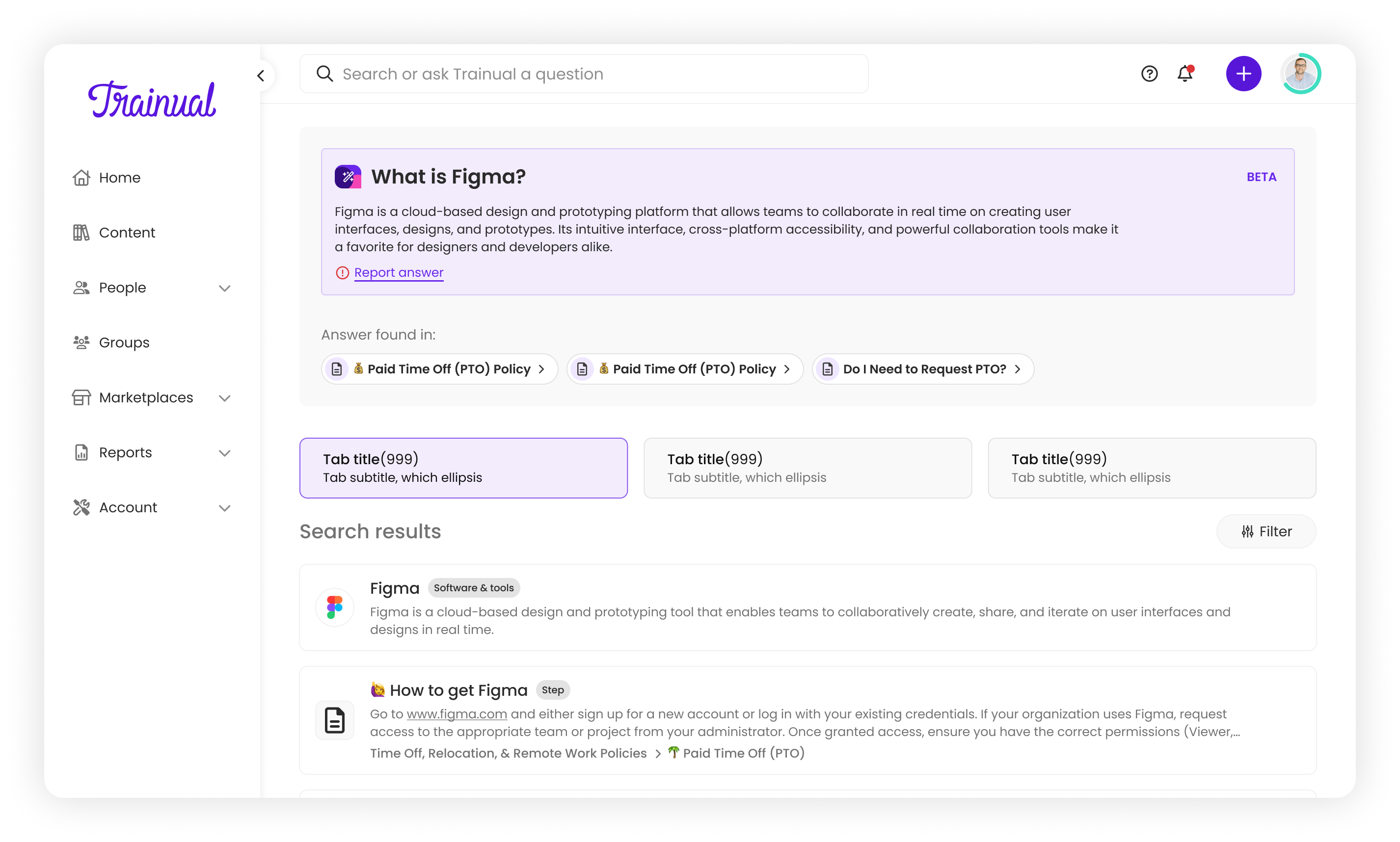
Task: Click the Search or ask Trainual field
Action: (x=585, y=74)
